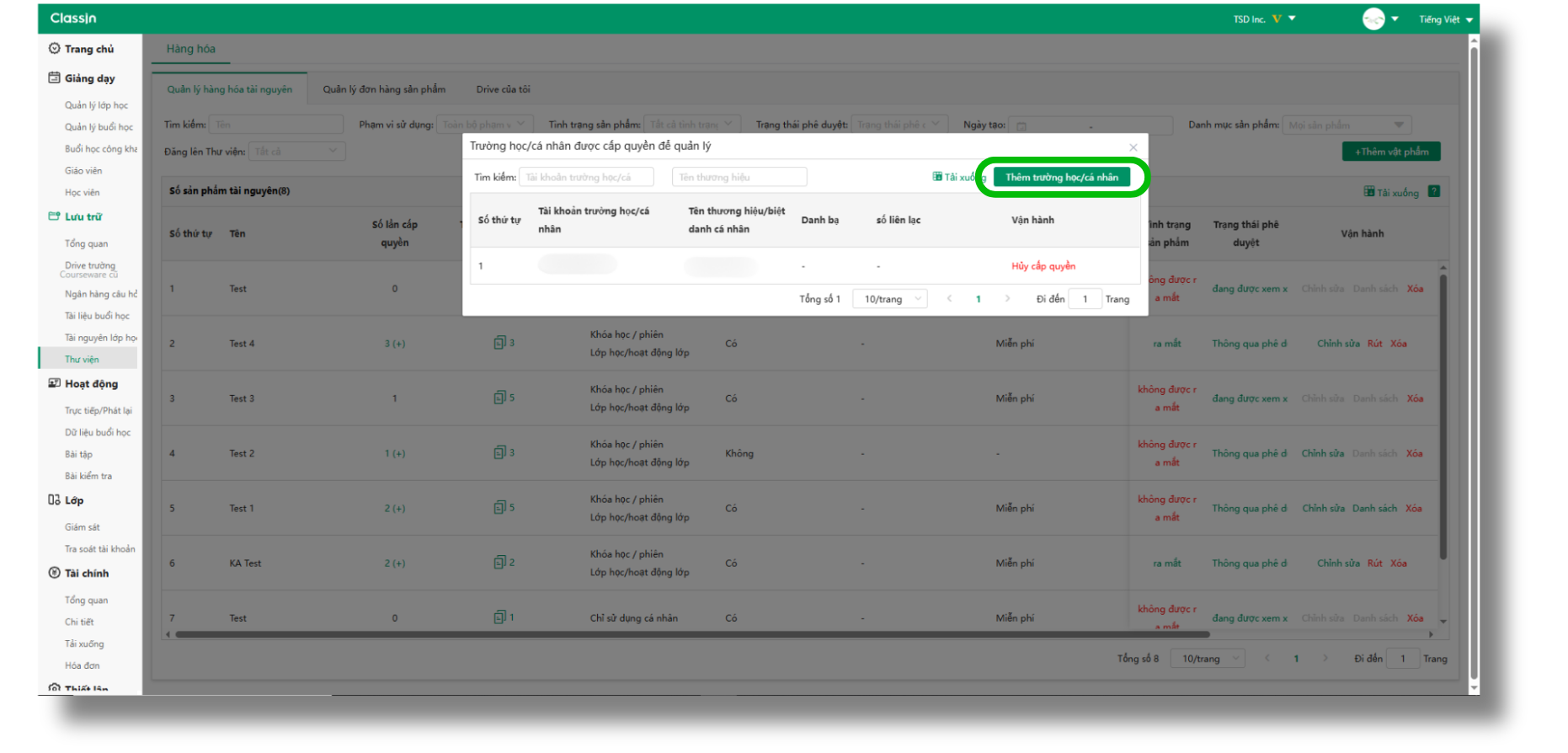This screenshot has height=753, width=1568.
Task: Open the Thư viện sidebar item
Action: tap(82, 360)
